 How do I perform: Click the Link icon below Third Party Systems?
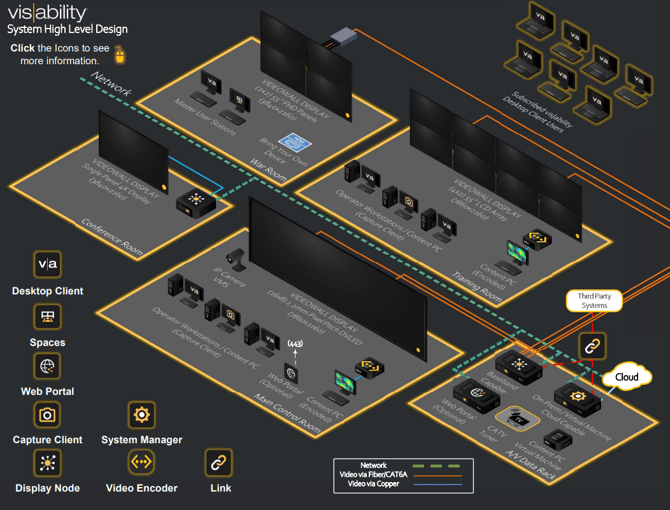click(592, 346)
